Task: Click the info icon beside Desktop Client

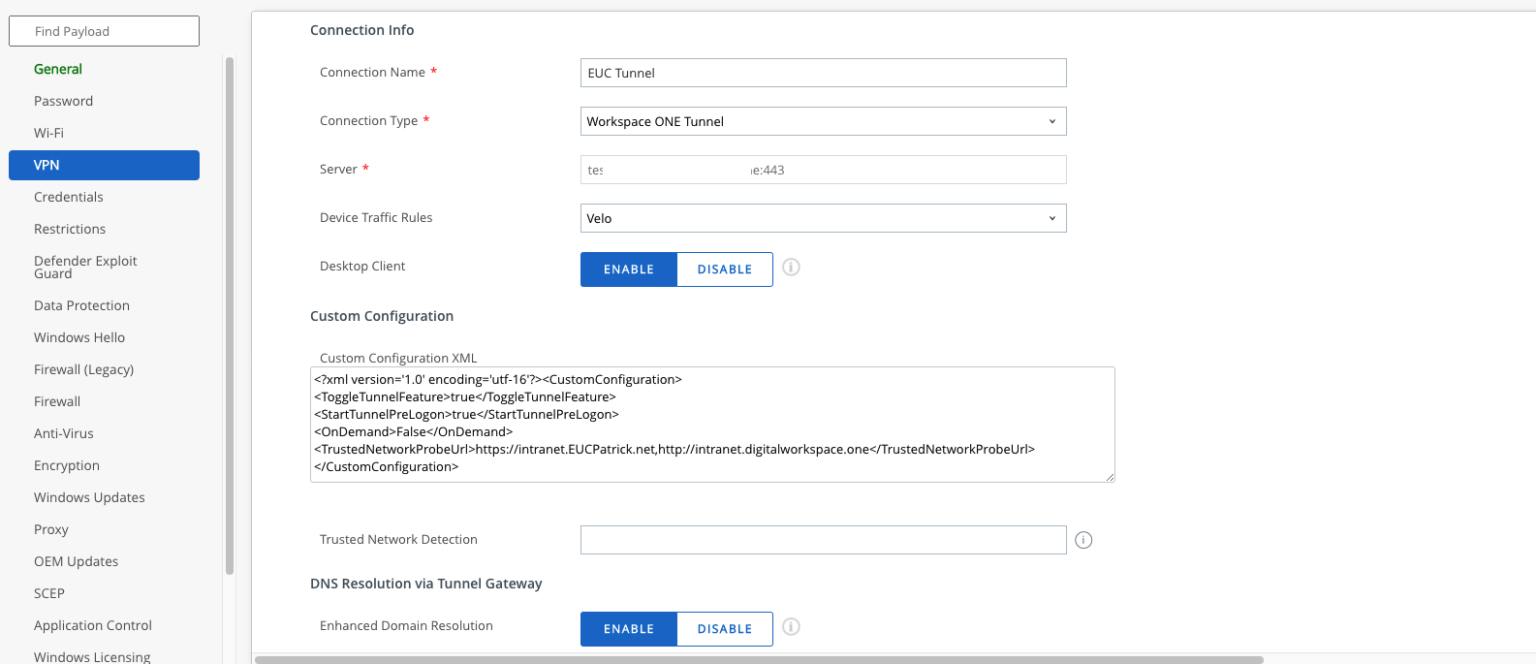Action: (791, 268)
